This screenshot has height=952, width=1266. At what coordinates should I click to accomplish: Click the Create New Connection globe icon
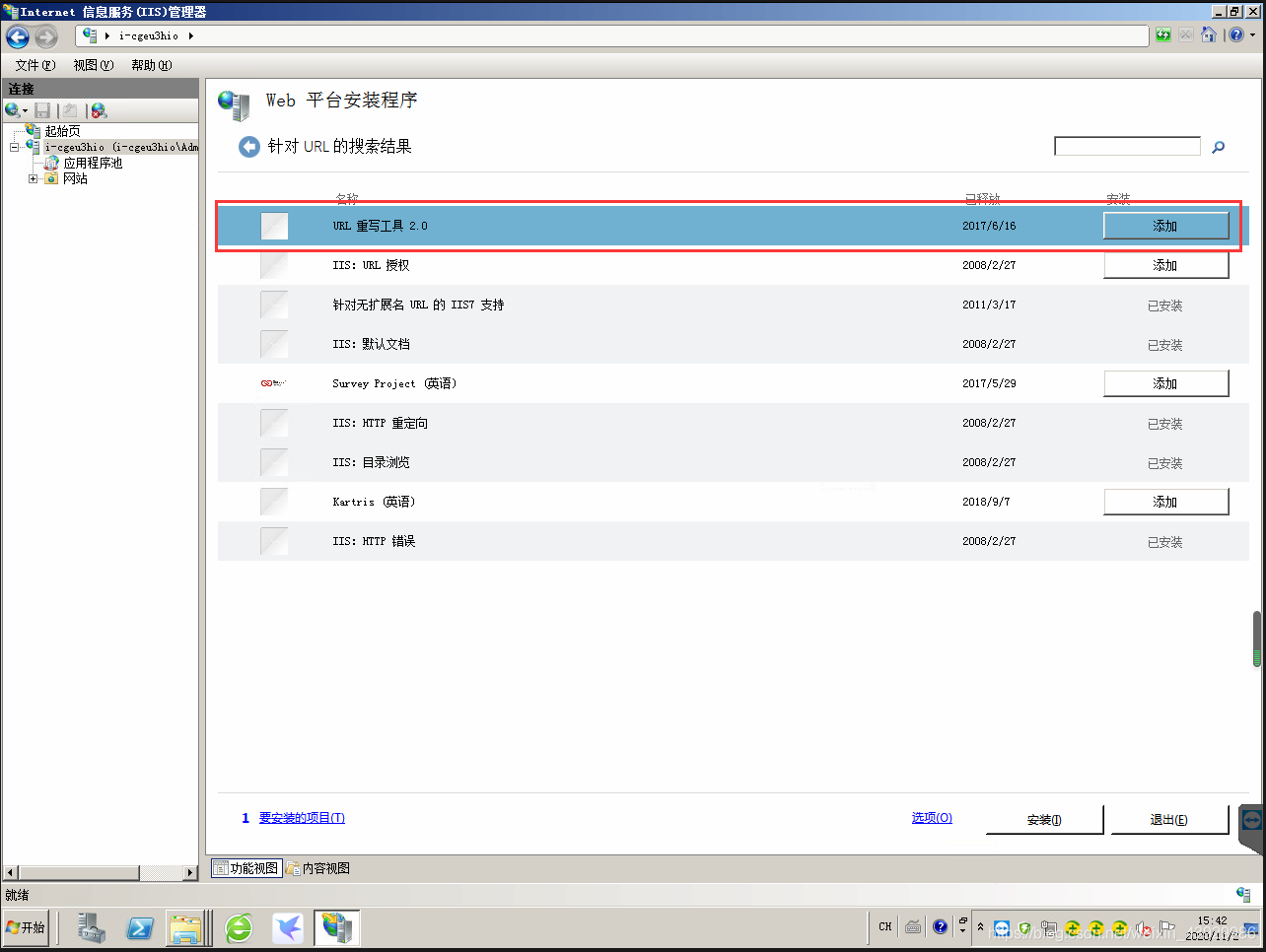point(12,110)
